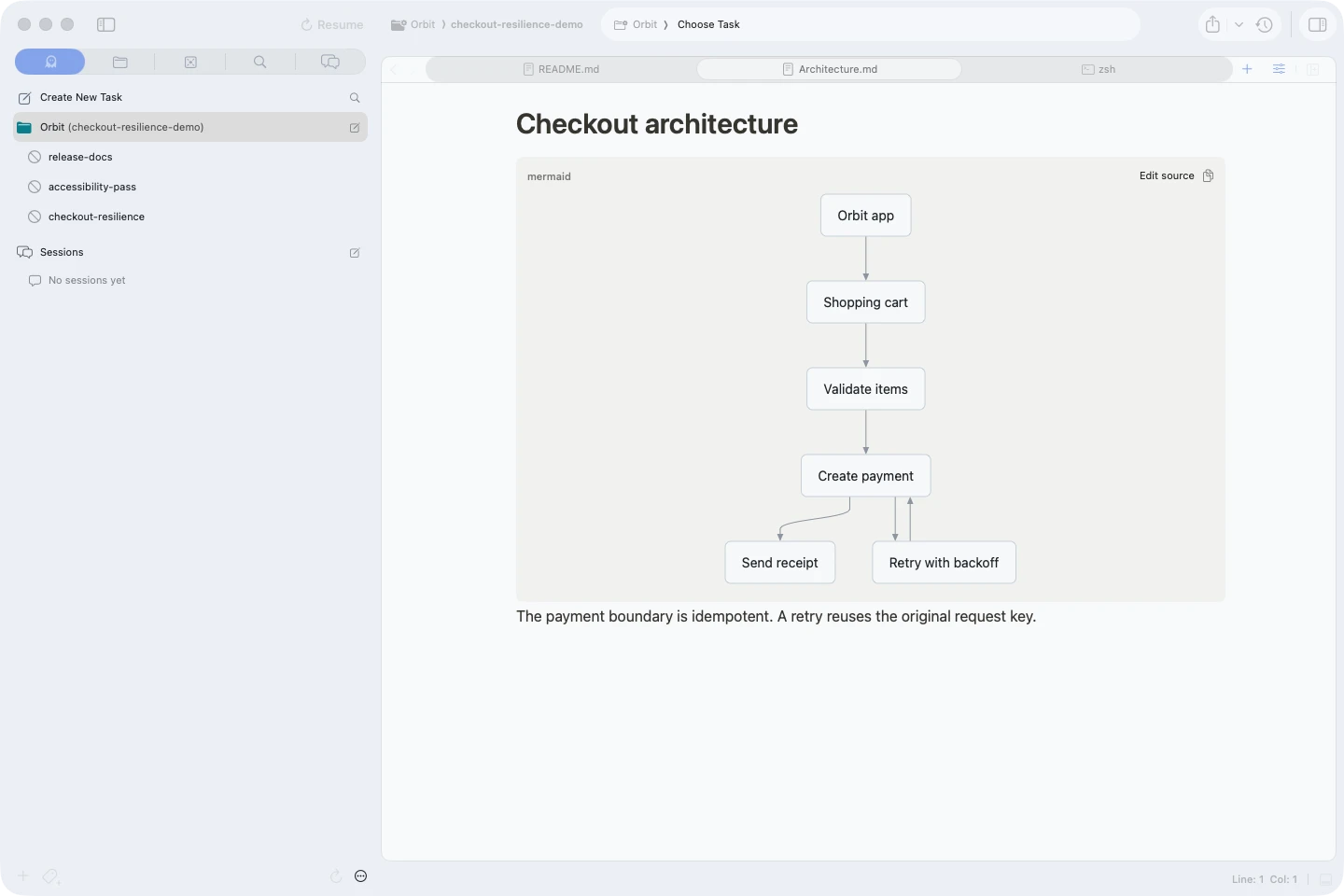Toggle the right inspector panel
This screenshot has height=896, width=1344.
click(x=1318, y=25)
